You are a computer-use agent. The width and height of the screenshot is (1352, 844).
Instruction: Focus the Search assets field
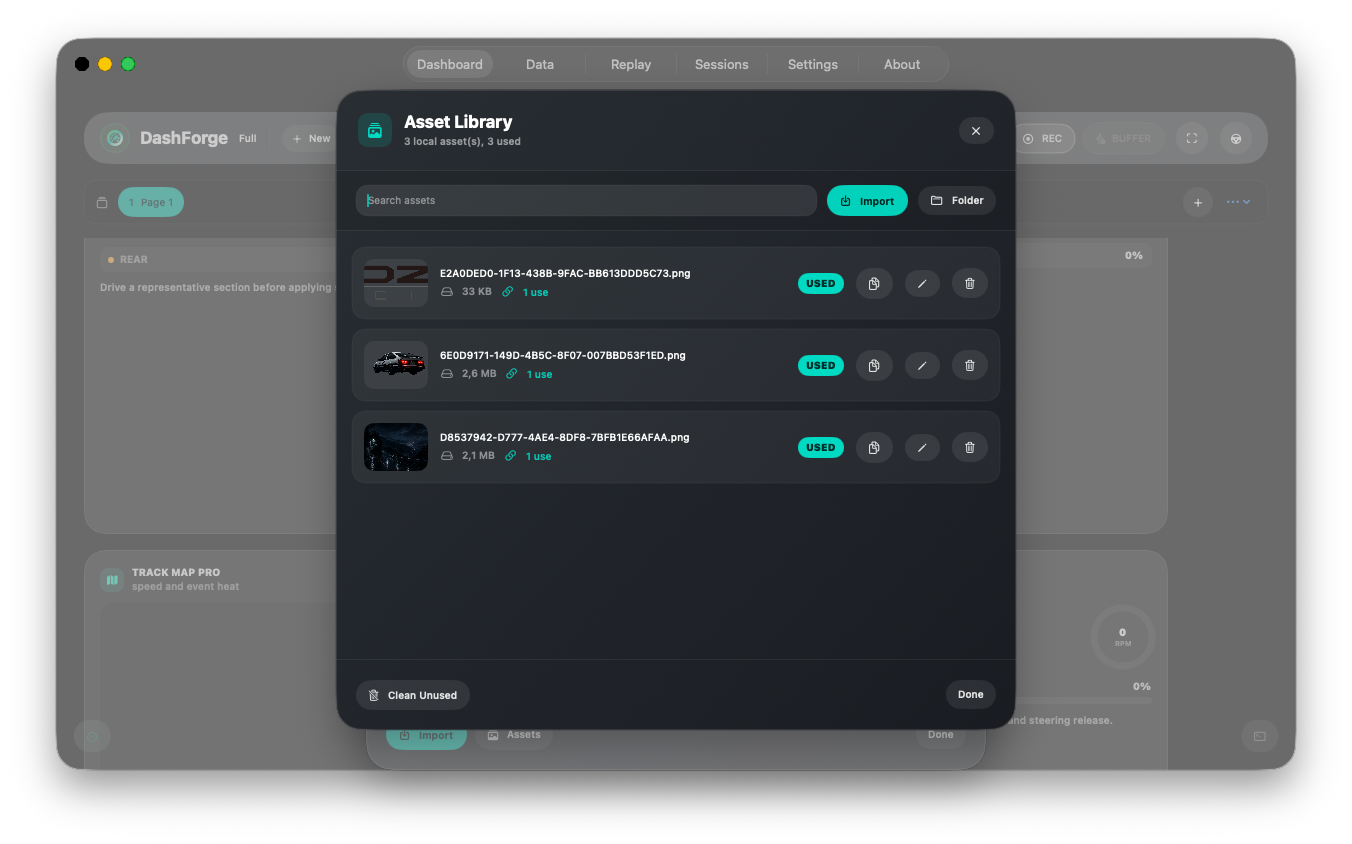pos(587,201)
